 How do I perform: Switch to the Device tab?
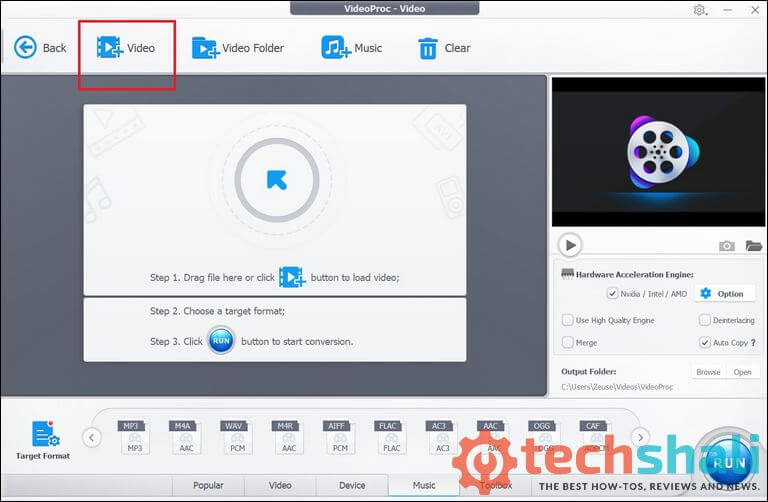352,485
